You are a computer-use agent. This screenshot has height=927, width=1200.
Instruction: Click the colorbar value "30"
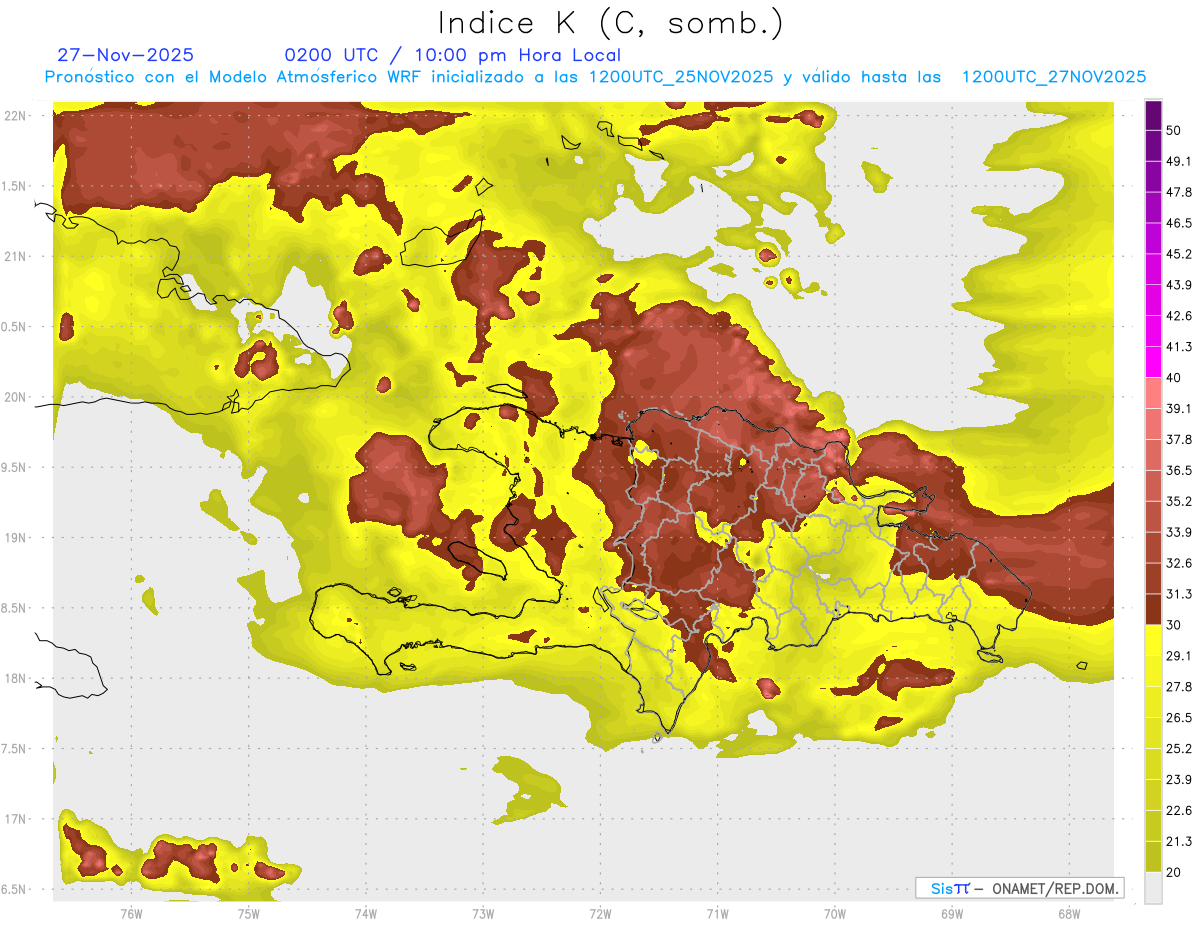coord(1173,625)
